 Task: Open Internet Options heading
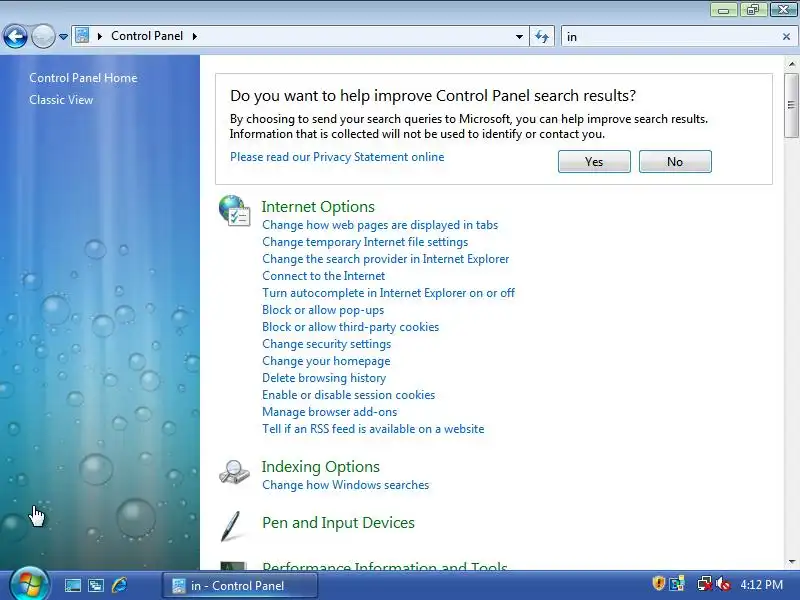click(x=318, y=207)
